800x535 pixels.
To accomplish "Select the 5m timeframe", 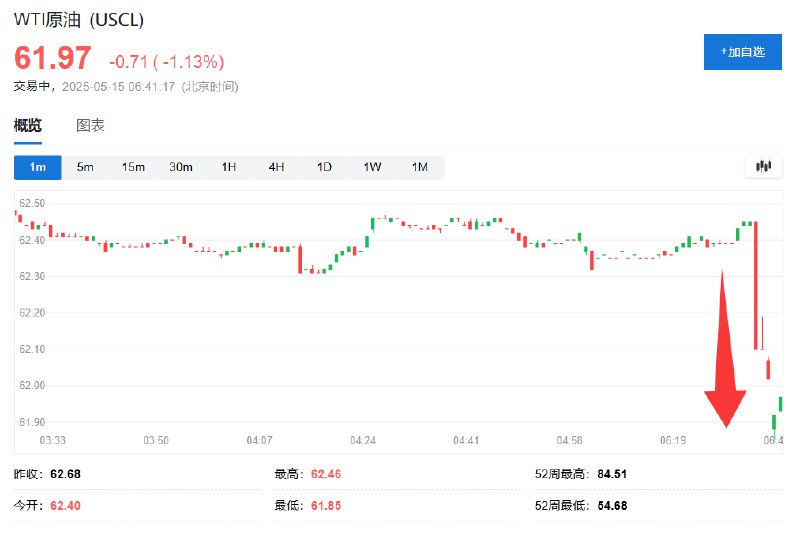I will pos(85,167).
